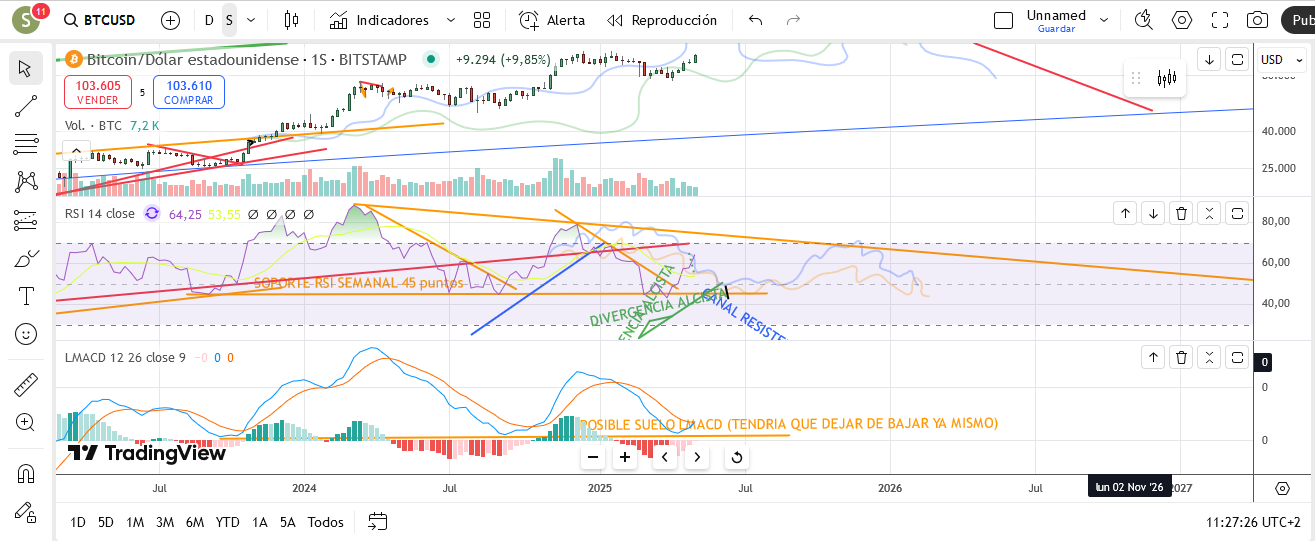Click the 103.605 VENDER sell button
This screenshot has height=541, width=1315.
coord(97,92)
